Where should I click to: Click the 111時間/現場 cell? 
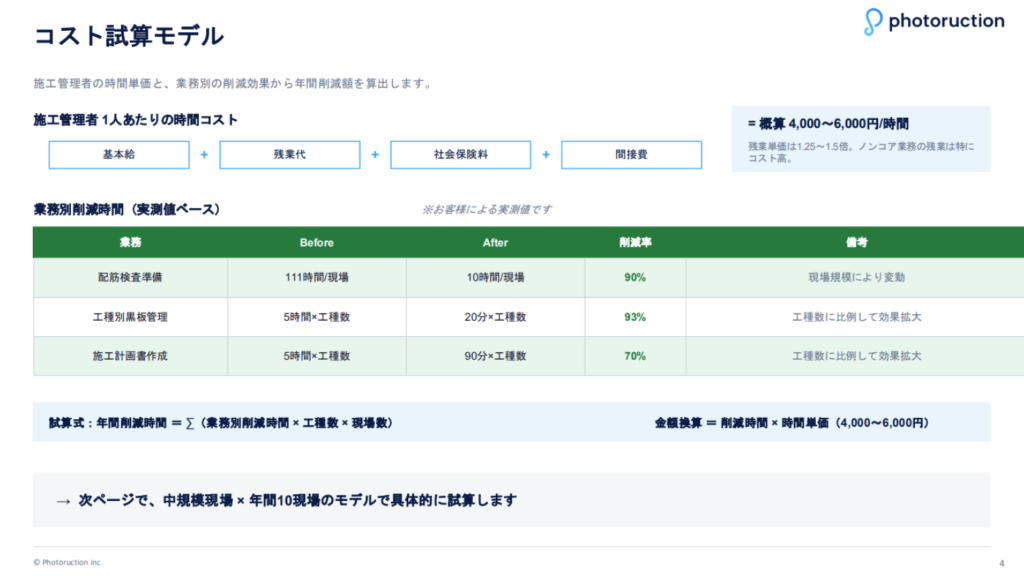coord(317,278)
